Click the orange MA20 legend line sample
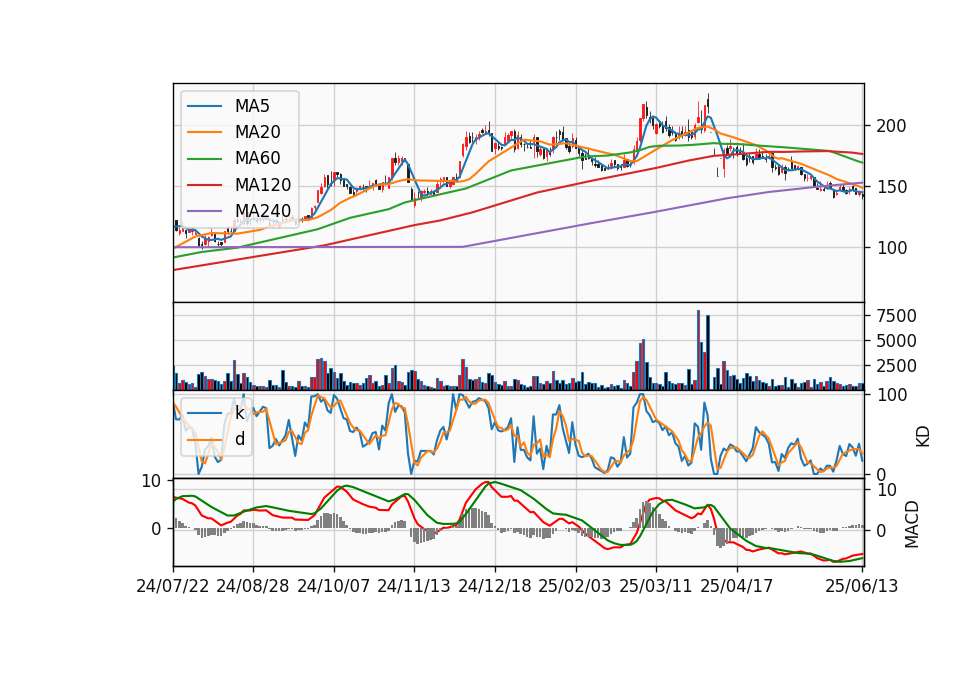Screen dimensions: 960x690 tap(204, 132)
